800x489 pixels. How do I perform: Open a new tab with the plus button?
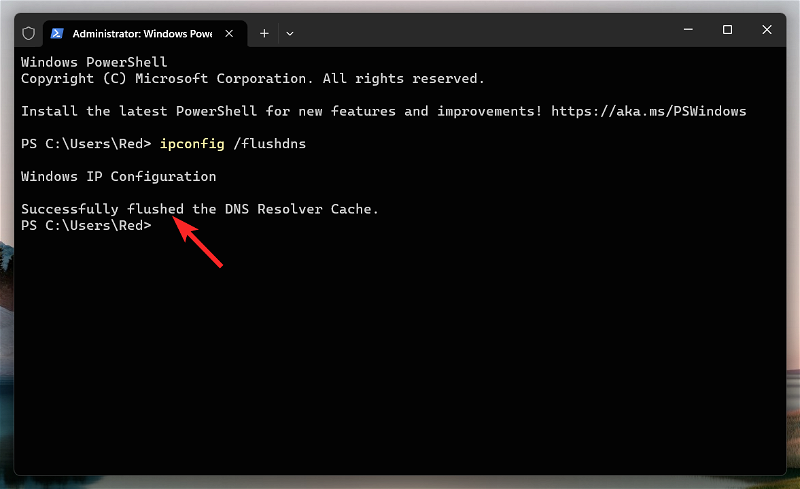click(264, 34)
